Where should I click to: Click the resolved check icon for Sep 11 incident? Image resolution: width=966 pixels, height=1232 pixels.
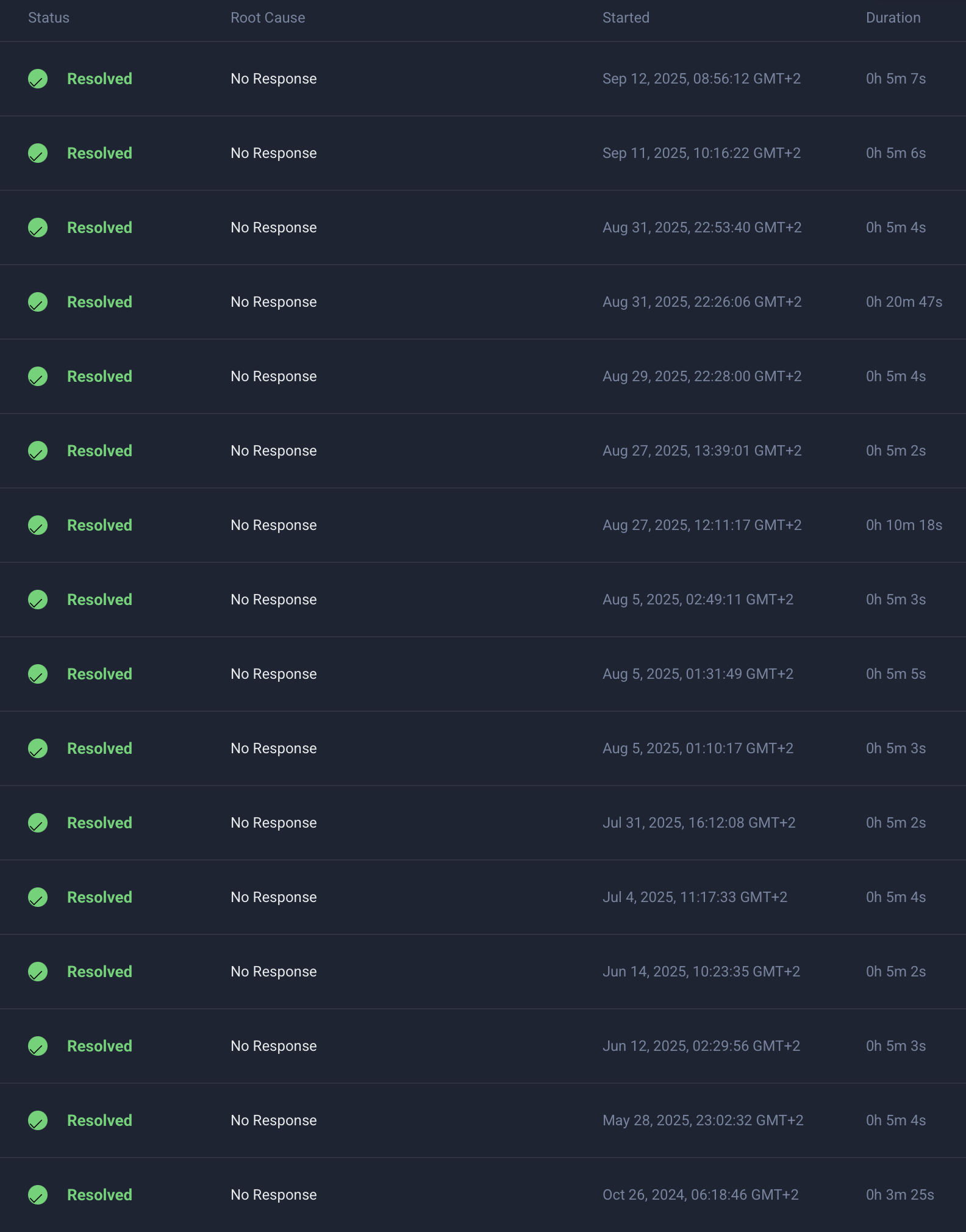[x=38, y=153]
